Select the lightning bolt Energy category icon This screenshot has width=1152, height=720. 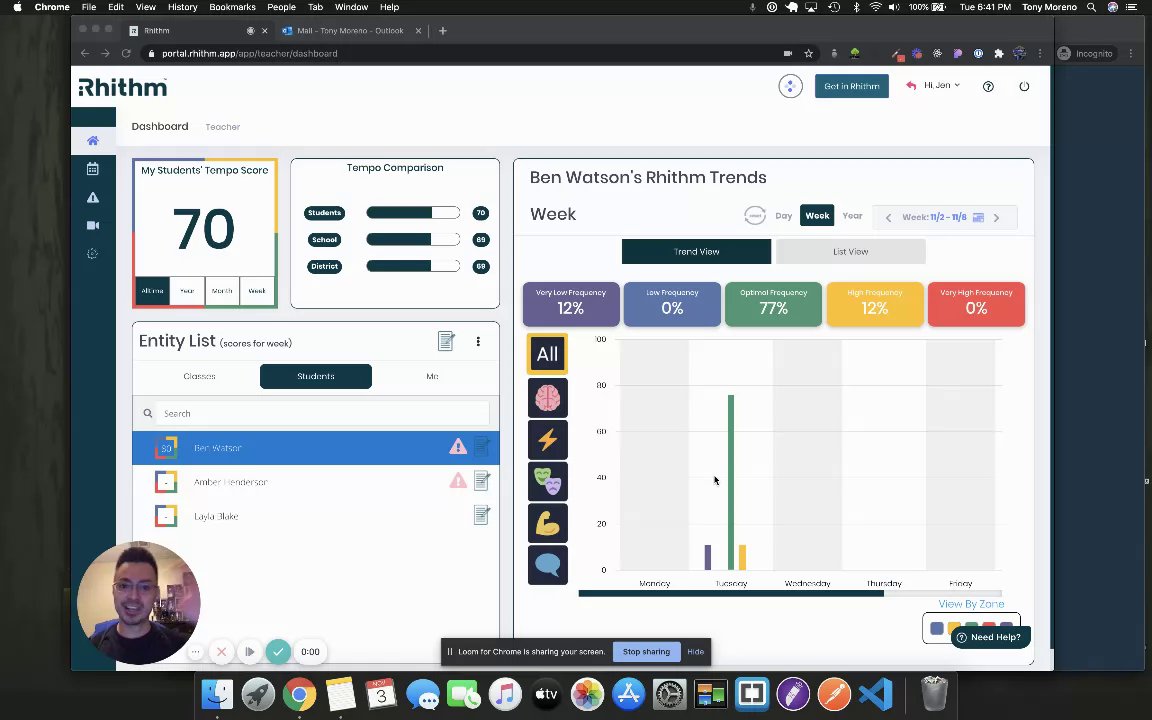coord(547,439)
